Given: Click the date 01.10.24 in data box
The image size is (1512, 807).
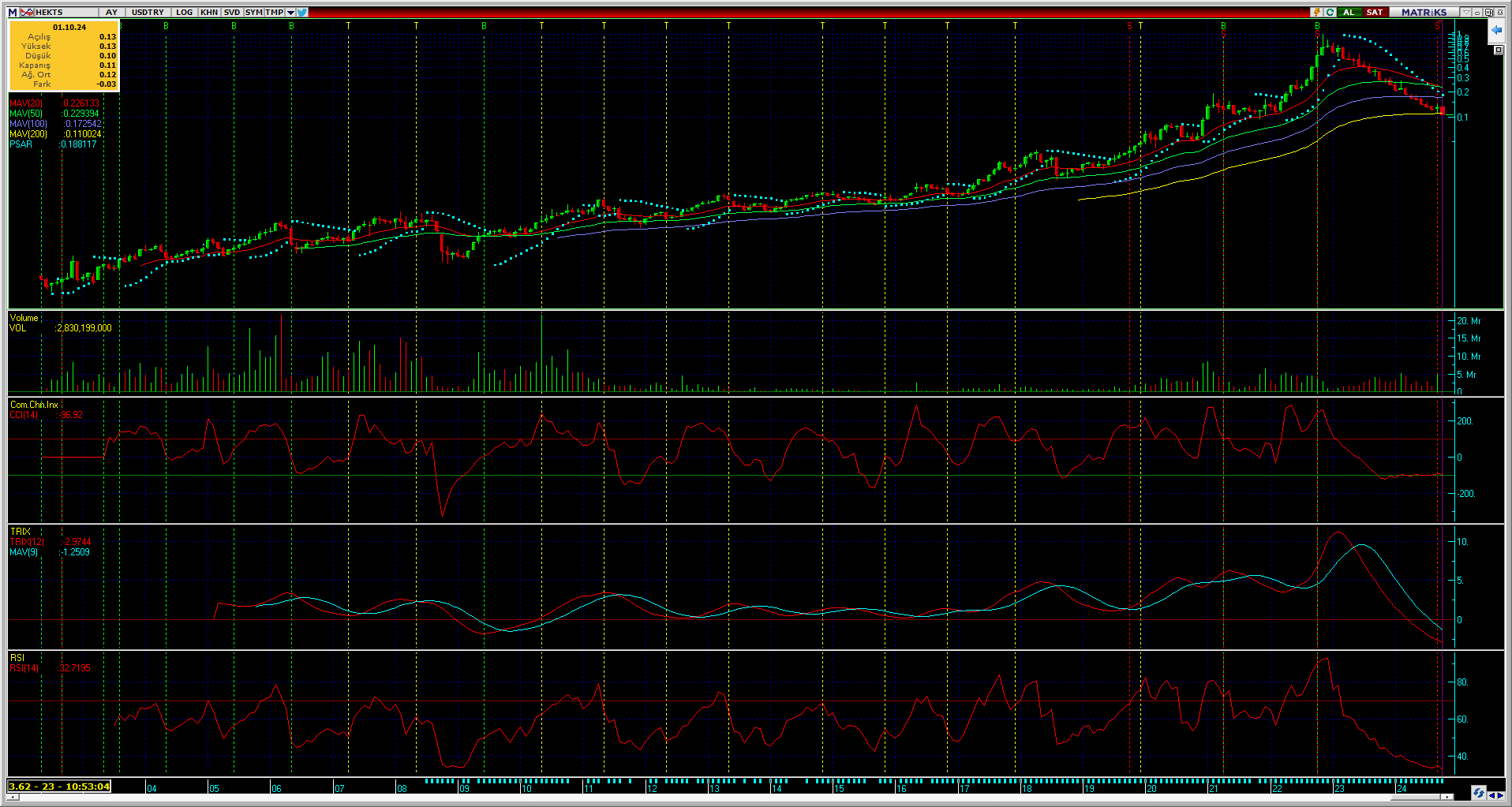Looking at the screenshot, I should point(69,27).
